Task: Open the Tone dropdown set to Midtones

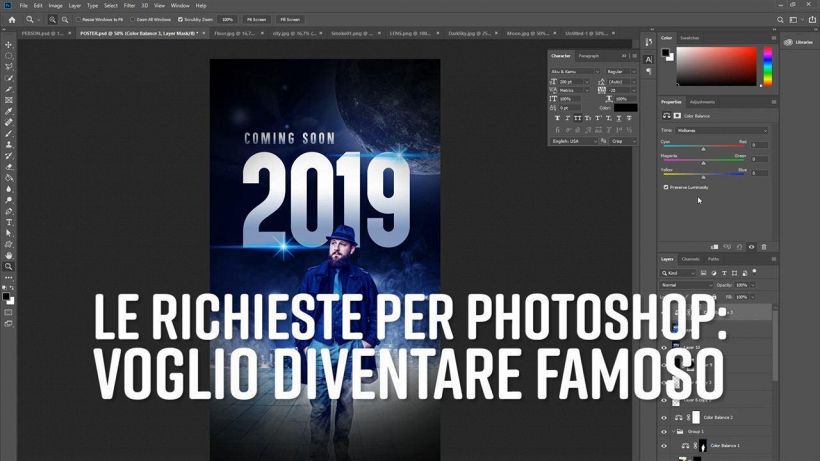Action: click(x=722, y=130)
